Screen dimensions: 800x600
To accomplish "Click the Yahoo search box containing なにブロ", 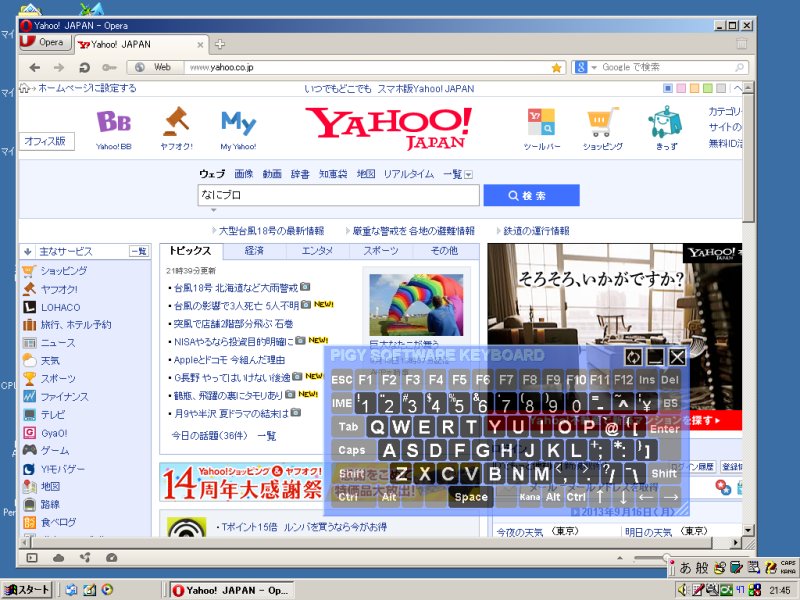I will click(x=338, y=195).
